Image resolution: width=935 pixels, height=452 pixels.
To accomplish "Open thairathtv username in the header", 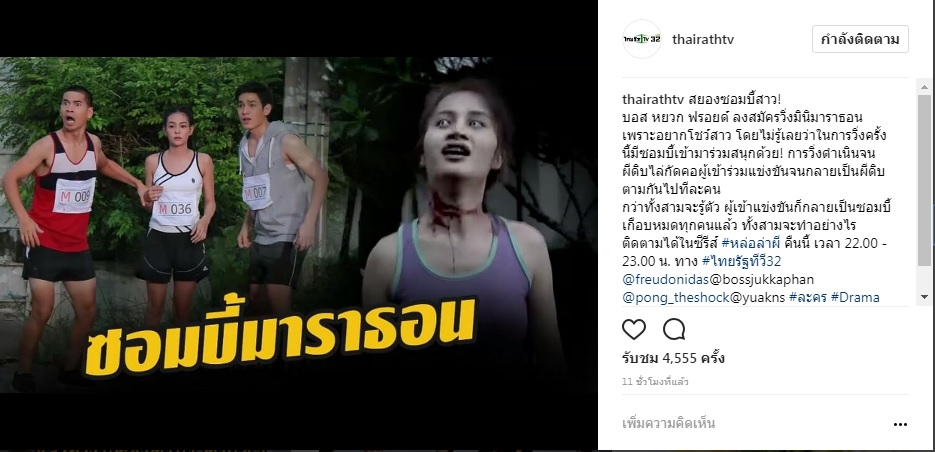I will [x=702, y=40].
